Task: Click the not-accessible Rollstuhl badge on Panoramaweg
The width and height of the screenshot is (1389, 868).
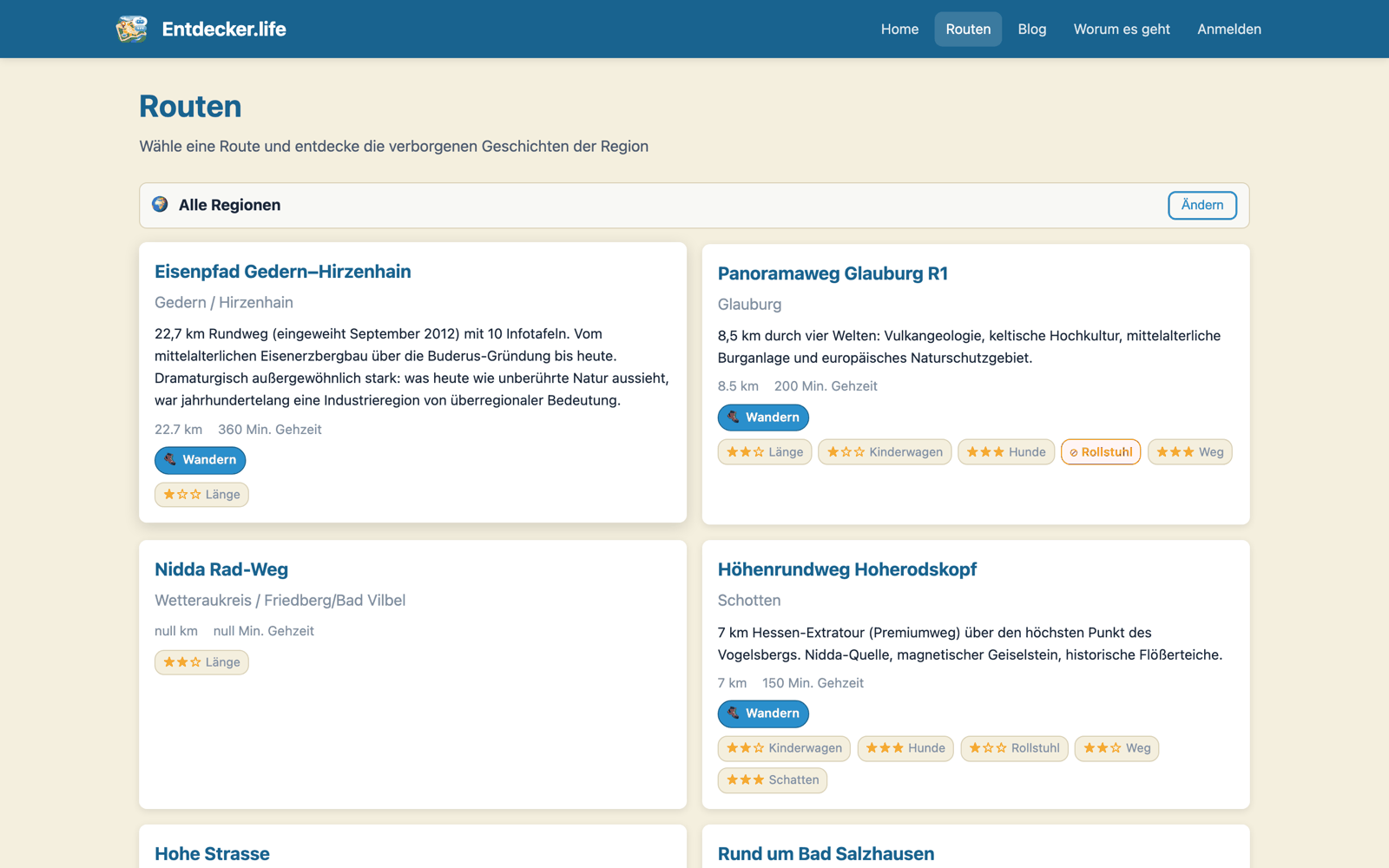Action: (1101, 452)
